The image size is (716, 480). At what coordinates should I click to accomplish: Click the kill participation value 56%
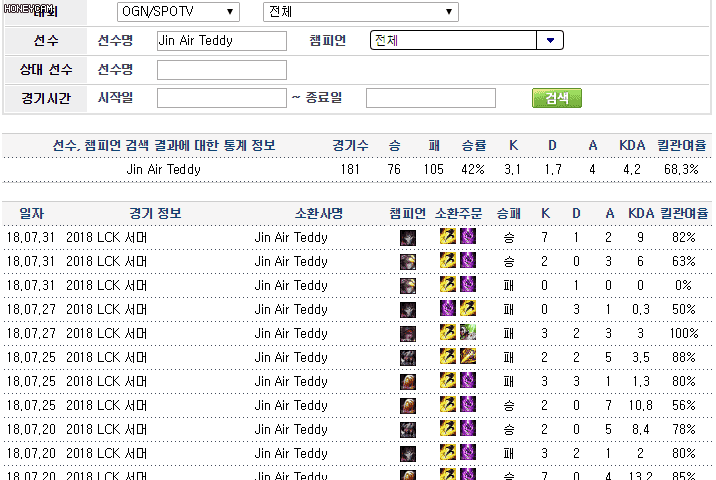(x=684, y=406)
